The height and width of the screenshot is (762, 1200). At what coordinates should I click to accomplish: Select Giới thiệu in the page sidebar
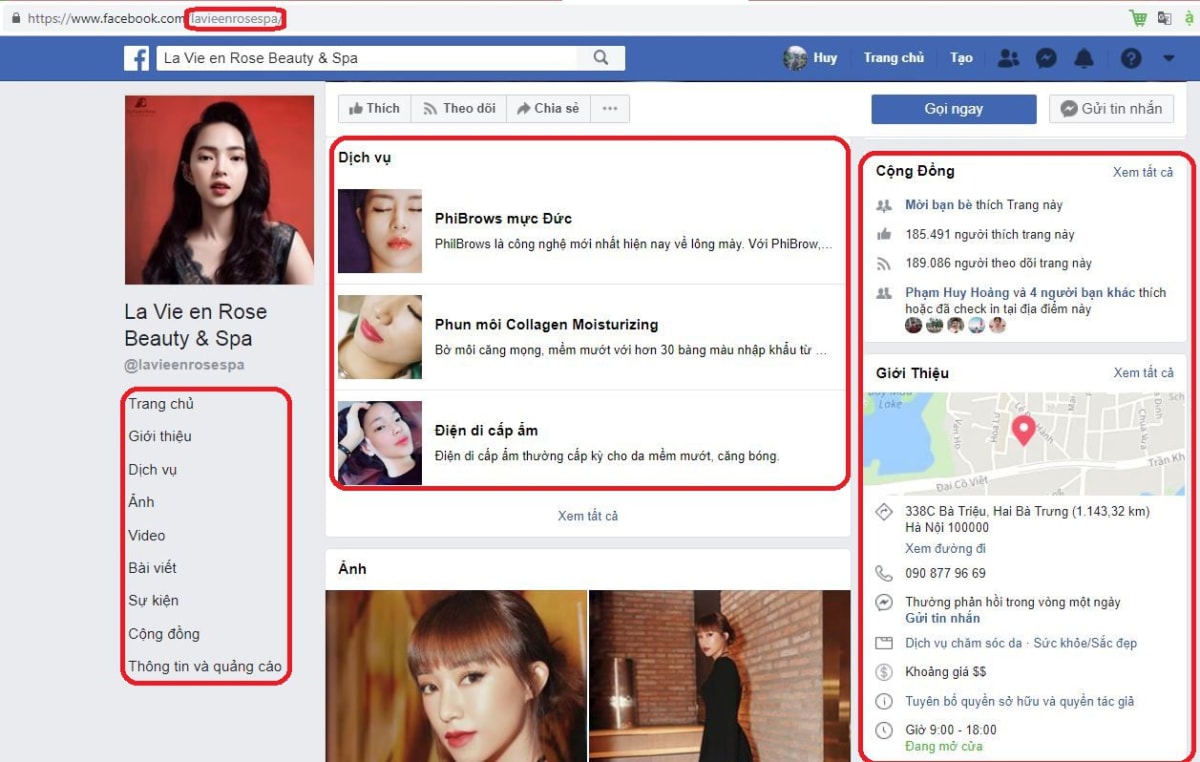(x=160, y=436)
